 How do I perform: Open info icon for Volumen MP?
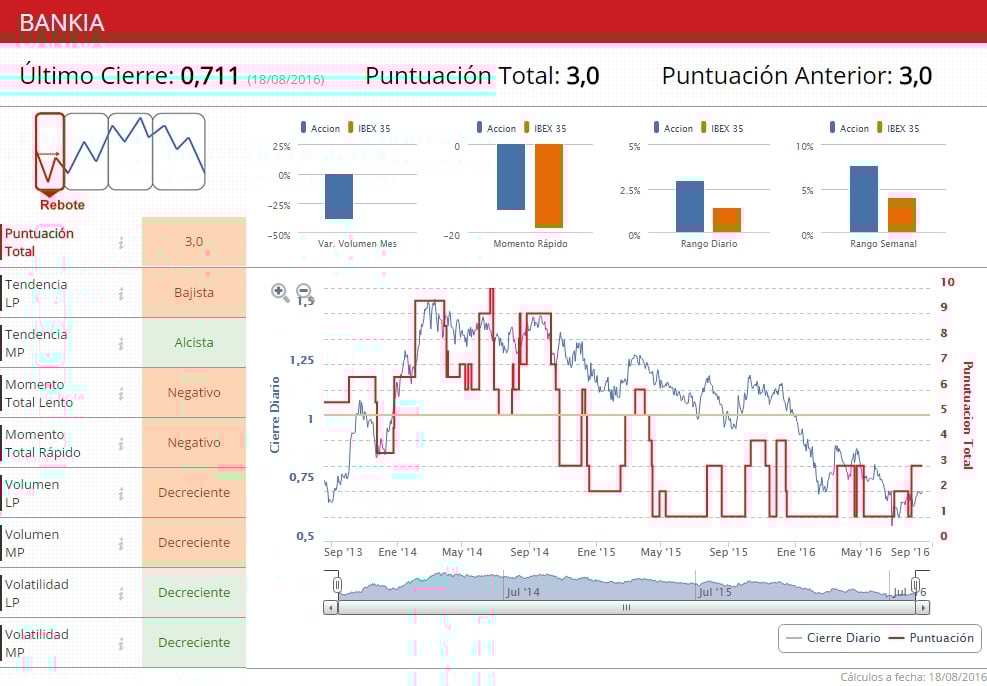click(121, 544)
